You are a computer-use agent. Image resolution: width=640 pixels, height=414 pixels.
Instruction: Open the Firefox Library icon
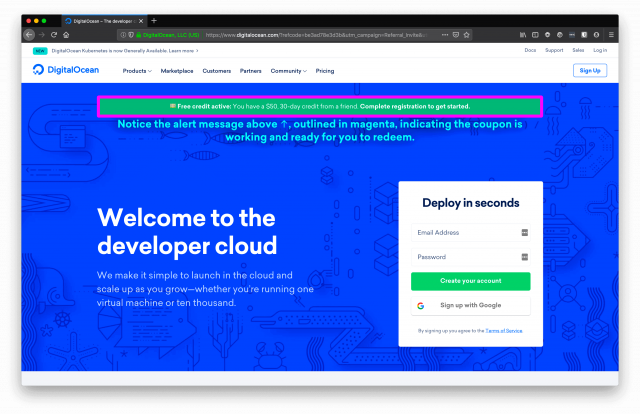click(523, 35)
